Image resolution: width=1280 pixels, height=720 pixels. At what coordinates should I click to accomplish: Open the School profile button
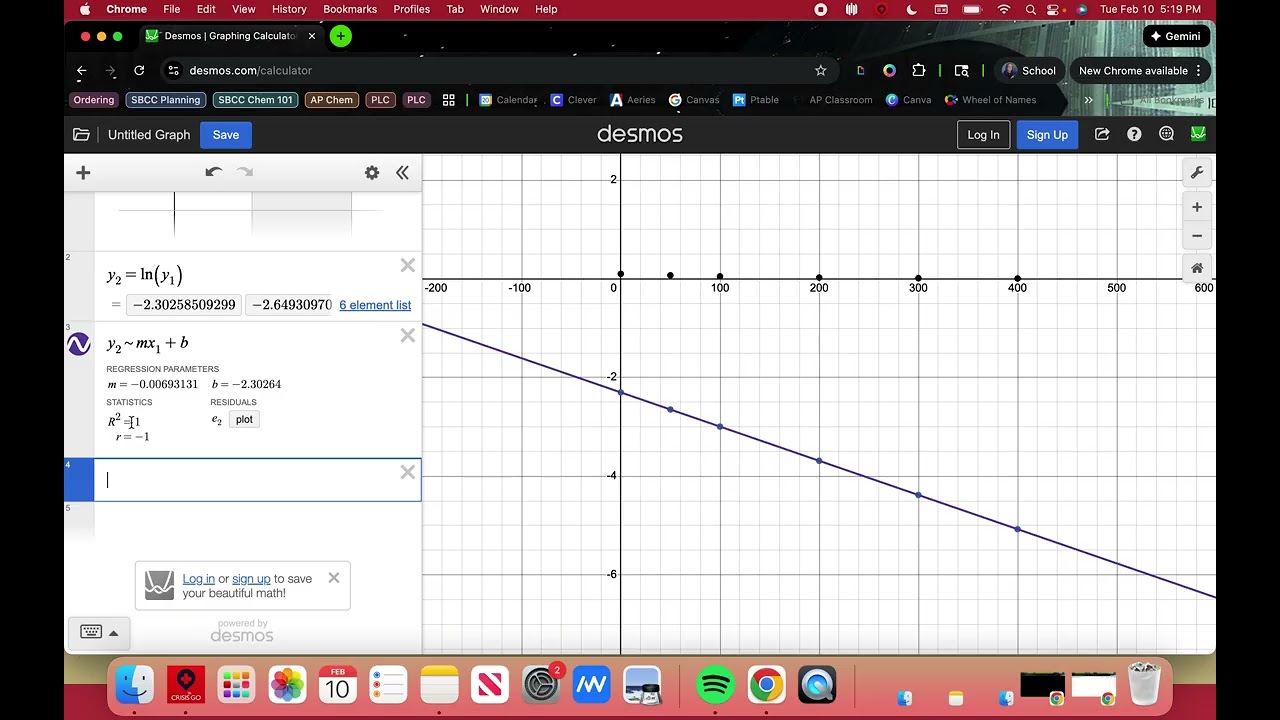(x=1029, y=71)
